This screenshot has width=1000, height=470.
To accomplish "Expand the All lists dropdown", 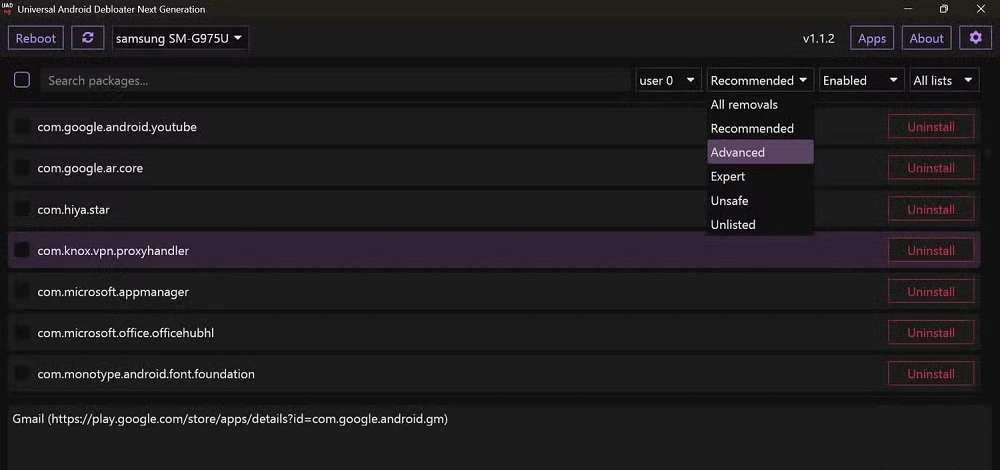I will [943, 80].
